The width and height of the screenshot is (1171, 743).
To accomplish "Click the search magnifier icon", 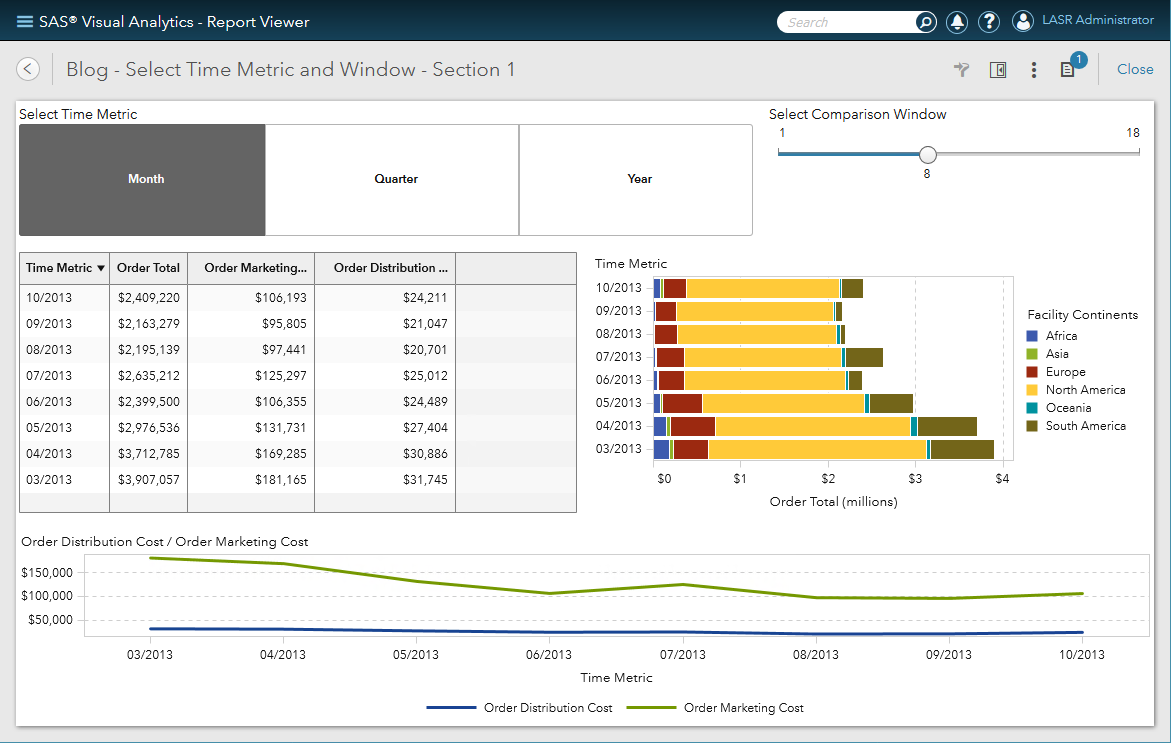I will pos(925,21).
